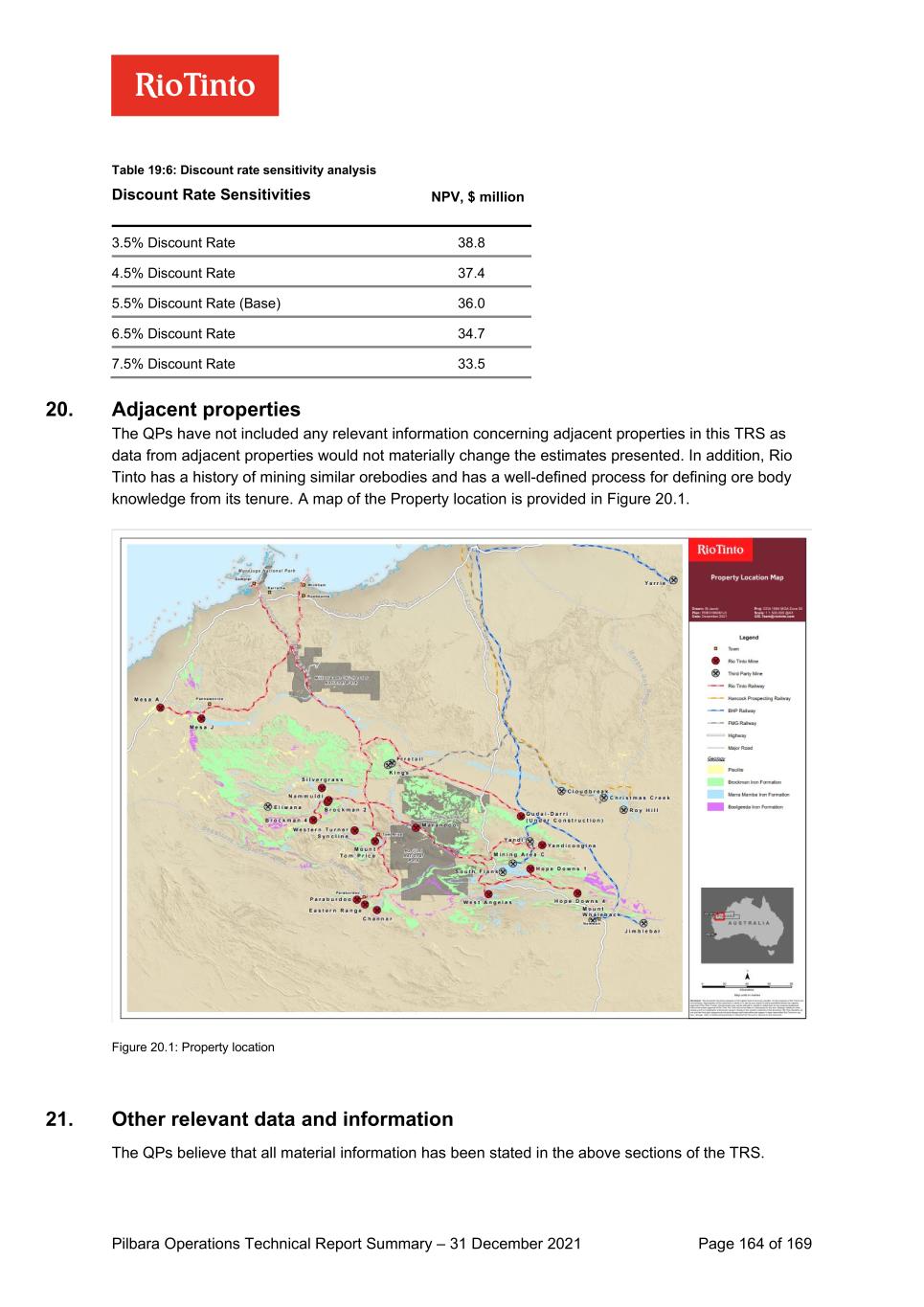Click the Rio Tinto Mine legend symbol
924x1307 pixels.
point(715,661)
